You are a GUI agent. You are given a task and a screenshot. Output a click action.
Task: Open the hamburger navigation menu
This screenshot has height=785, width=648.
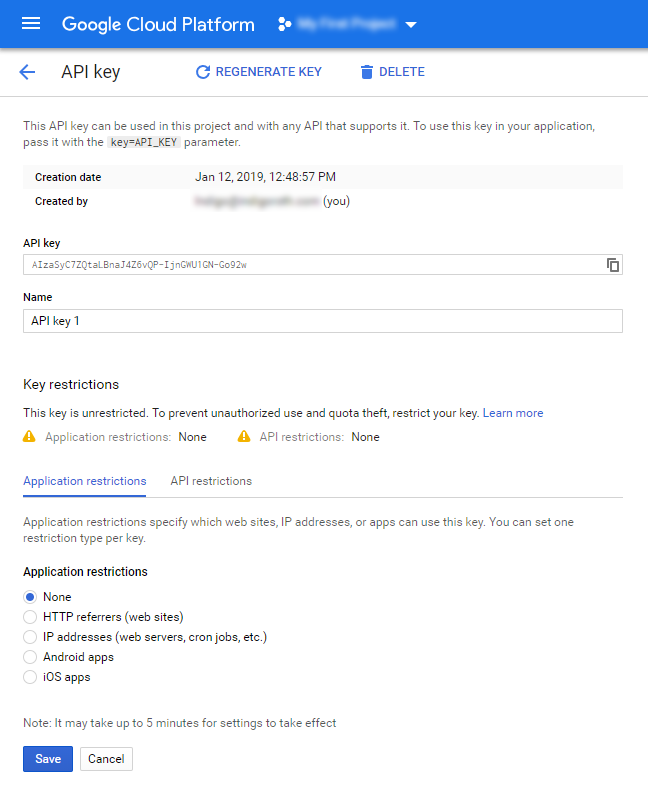(31, 24)
